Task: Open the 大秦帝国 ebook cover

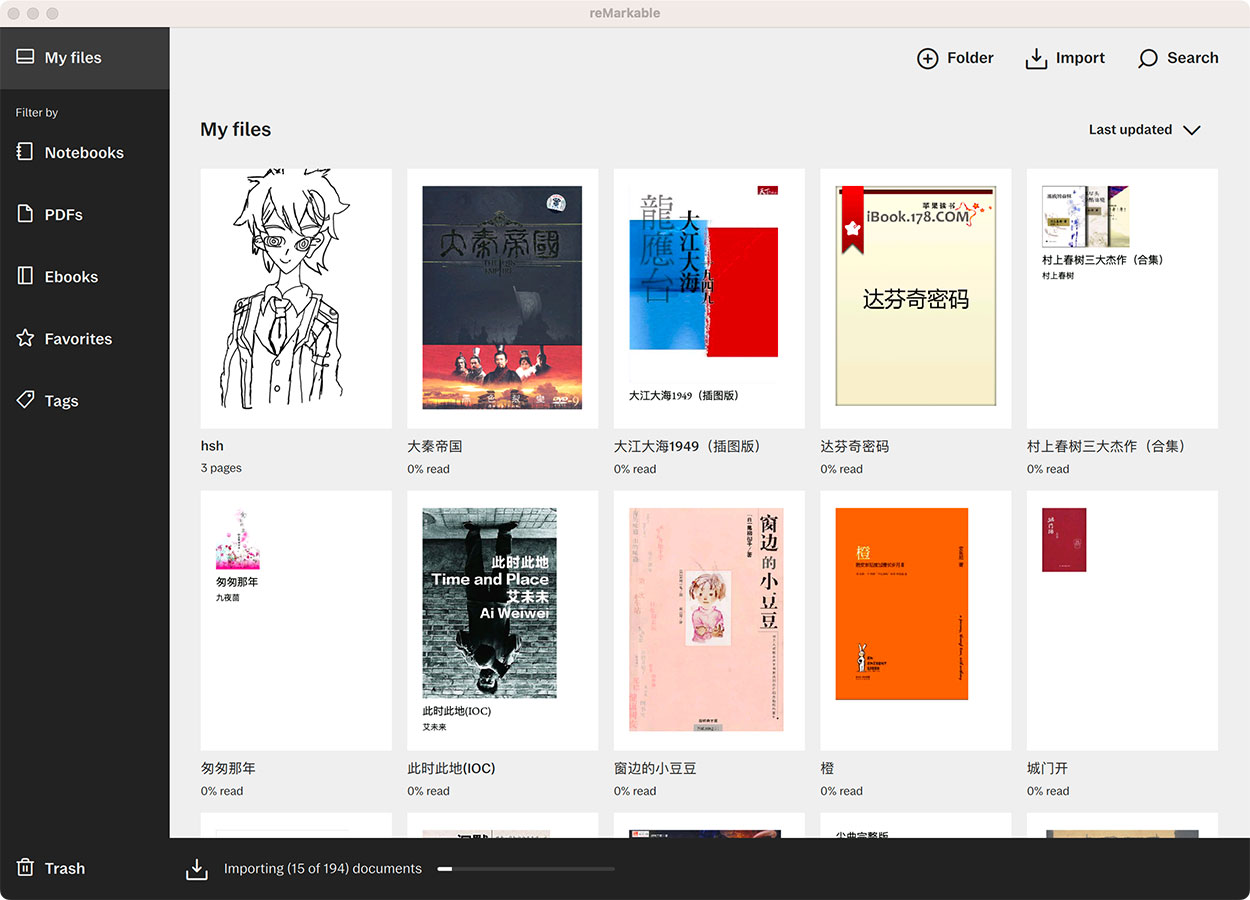Action: [x=502, y=297]
